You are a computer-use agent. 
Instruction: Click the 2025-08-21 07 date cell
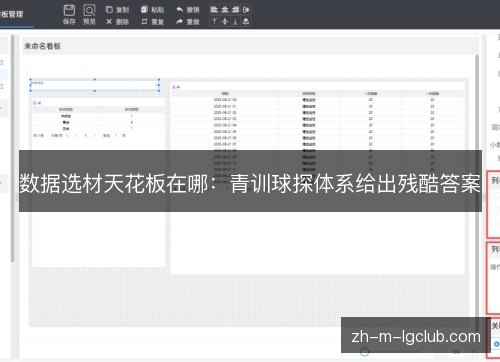(x=225, y=144)
